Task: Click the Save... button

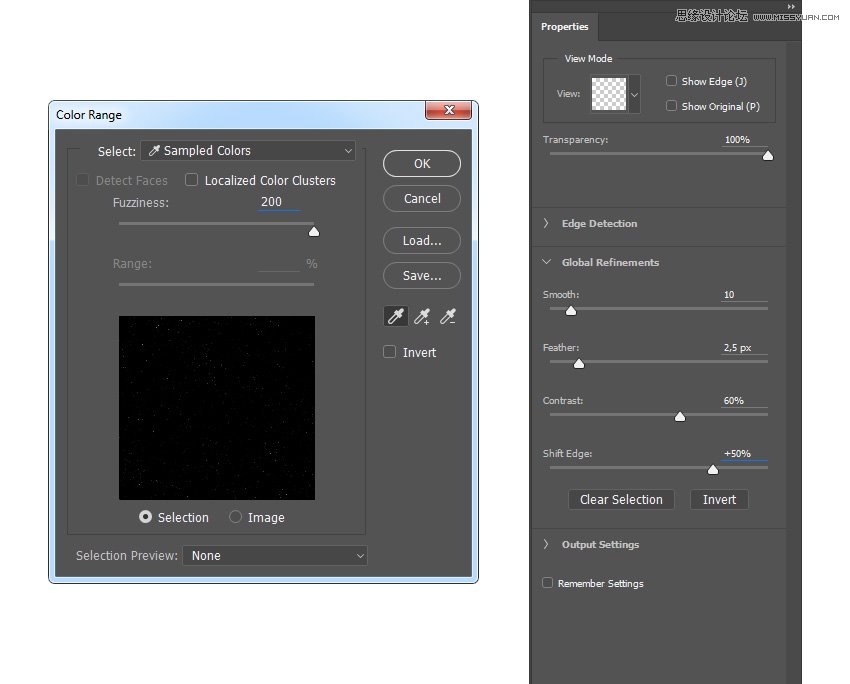Action: (x=421, y=275)
